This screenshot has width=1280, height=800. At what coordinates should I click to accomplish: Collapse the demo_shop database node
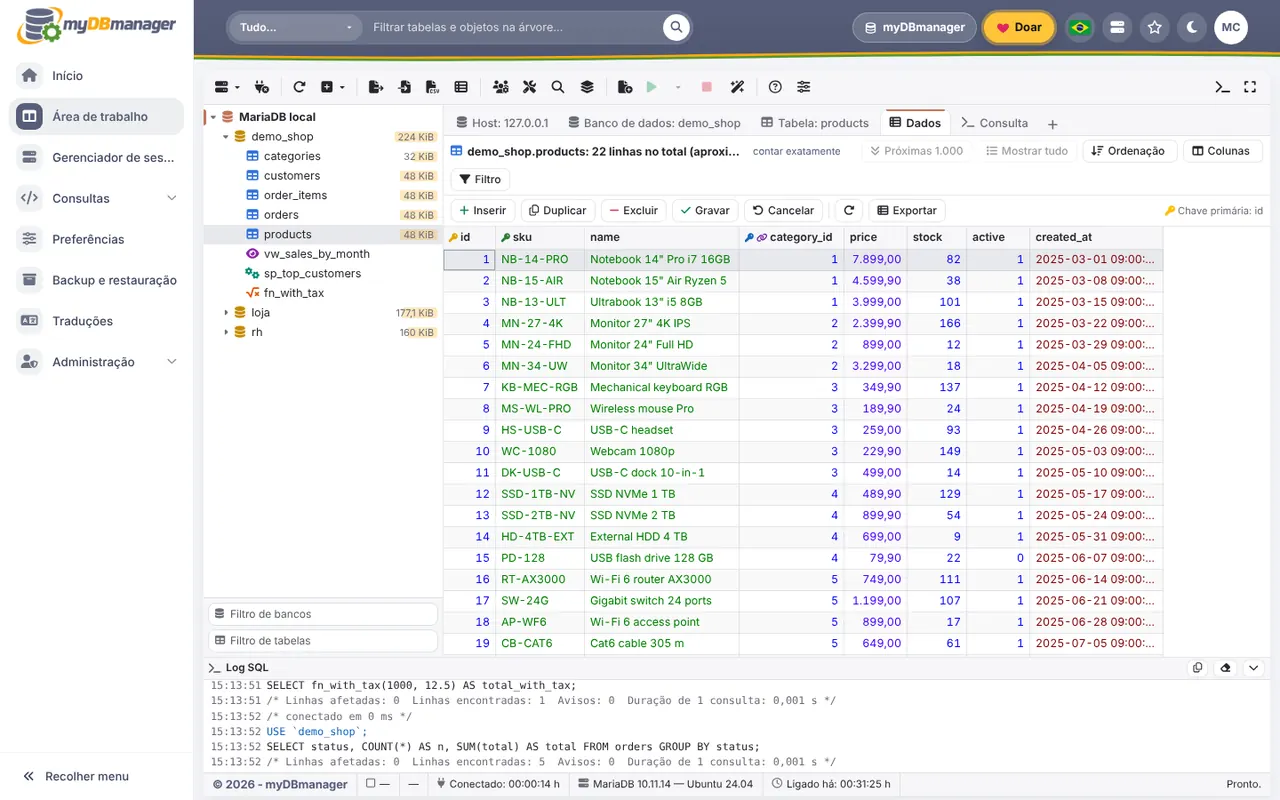pyautogui.click(x=226, y=137)
